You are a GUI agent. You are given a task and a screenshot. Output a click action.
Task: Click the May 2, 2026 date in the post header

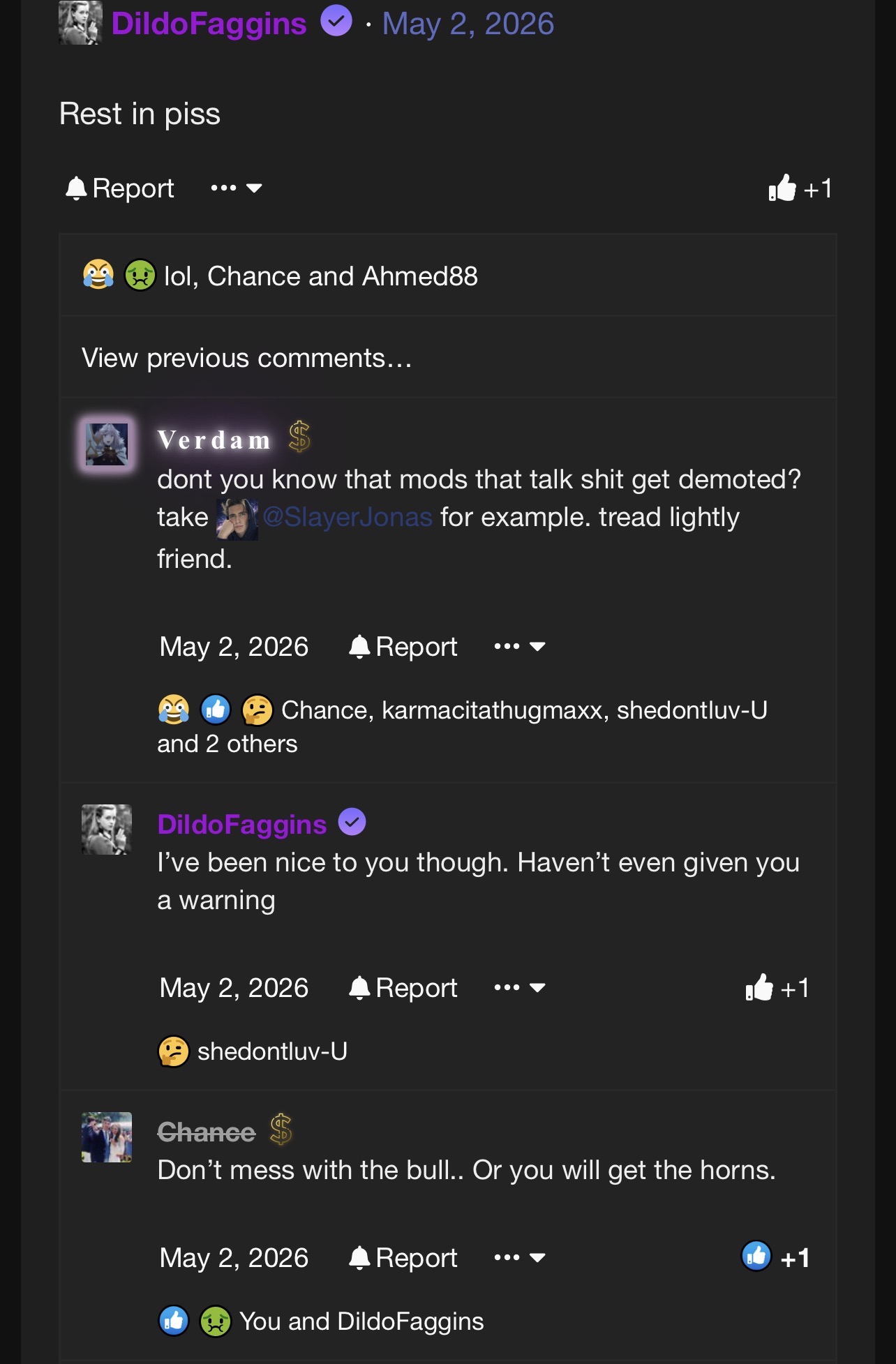[468, 24]
